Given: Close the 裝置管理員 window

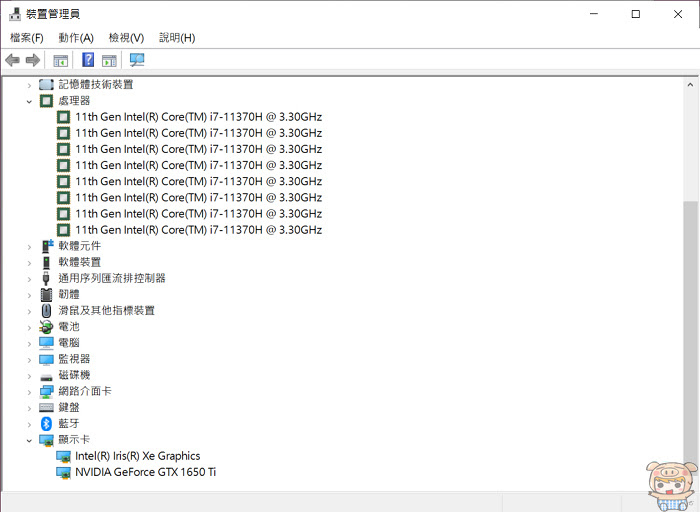Looking at the screenshot, I should click(678, 14).
